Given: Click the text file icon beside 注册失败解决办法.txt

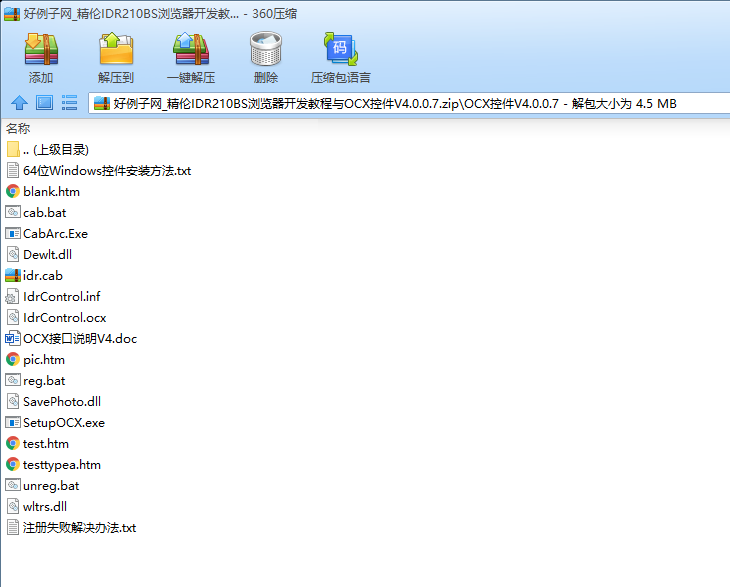Looking at the screenshot, I should tap(13, 527).
